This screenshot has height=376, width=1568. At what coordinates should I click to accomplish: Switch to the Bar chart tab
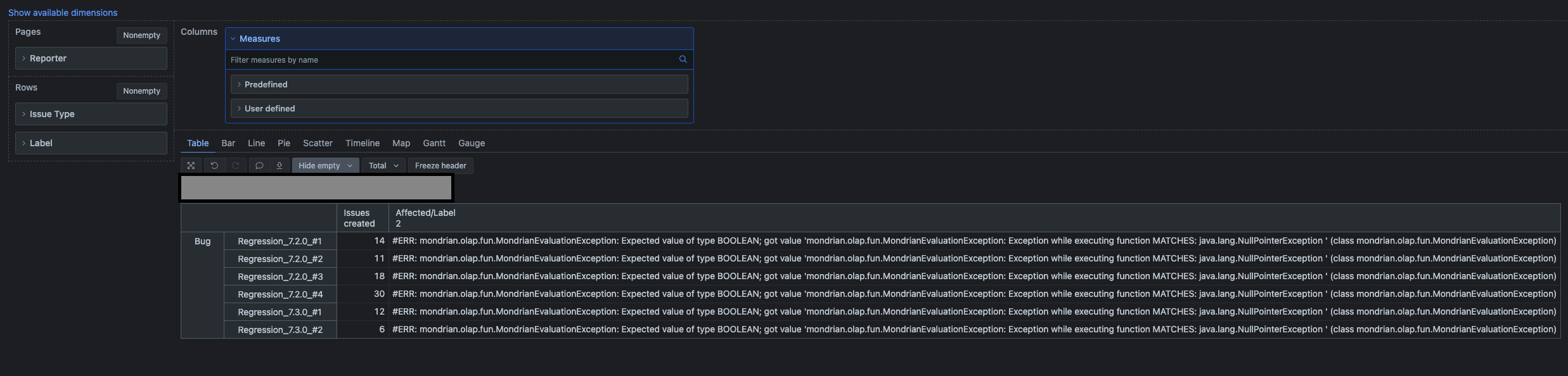pos(228,143)
